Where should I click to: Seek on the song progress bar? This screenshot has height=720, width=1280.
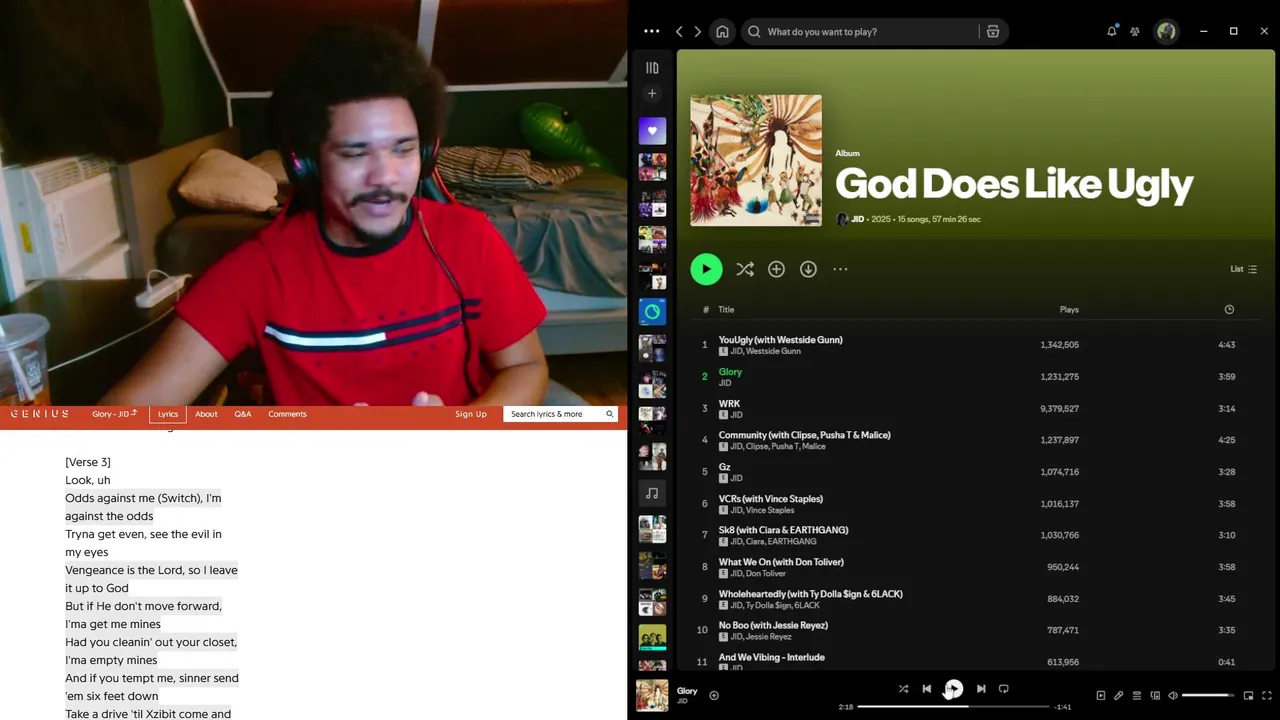click(x=953, y=707)
